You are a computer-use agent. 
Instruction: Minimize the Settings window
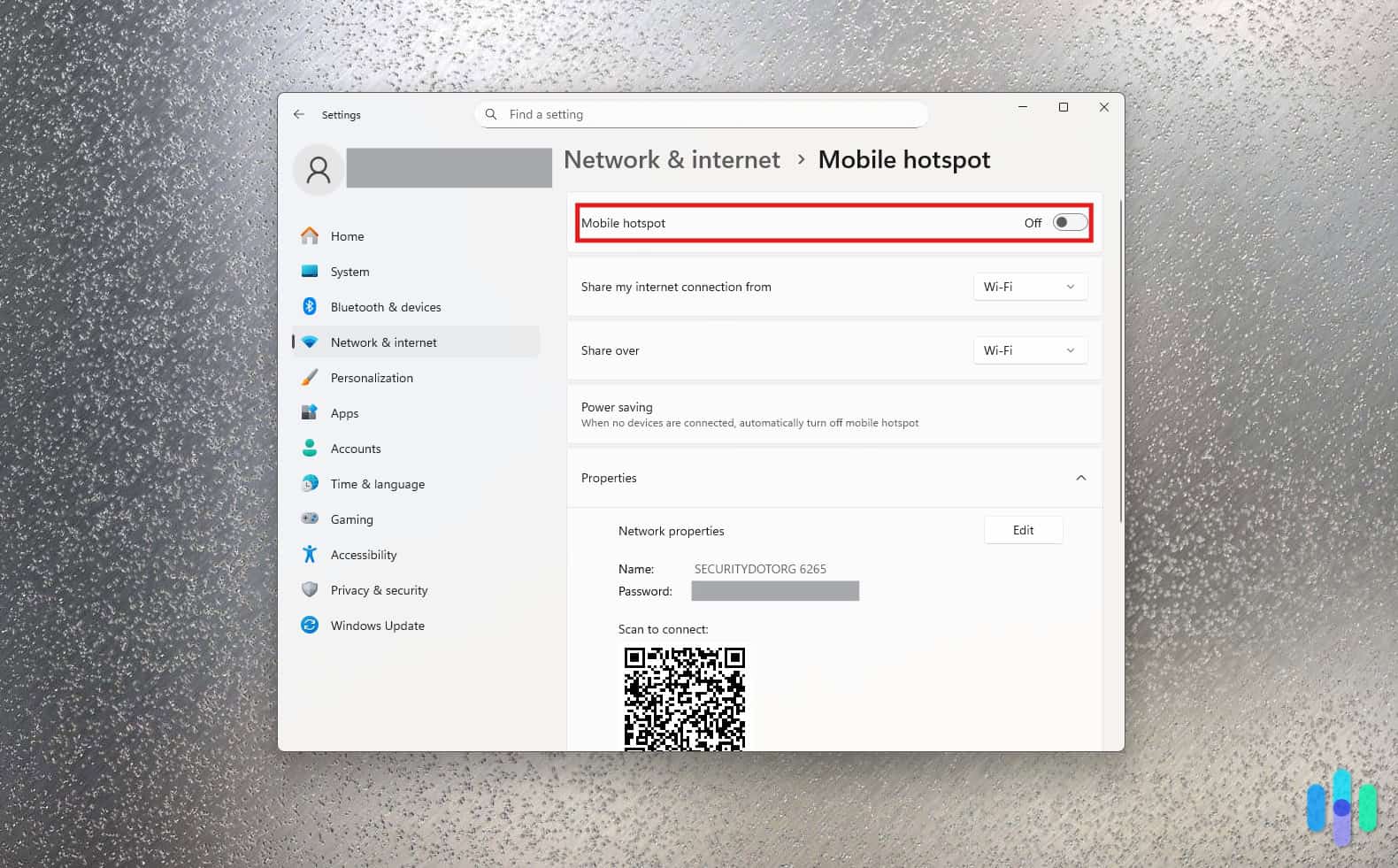pyautogui.click(x=1023, y=107)
